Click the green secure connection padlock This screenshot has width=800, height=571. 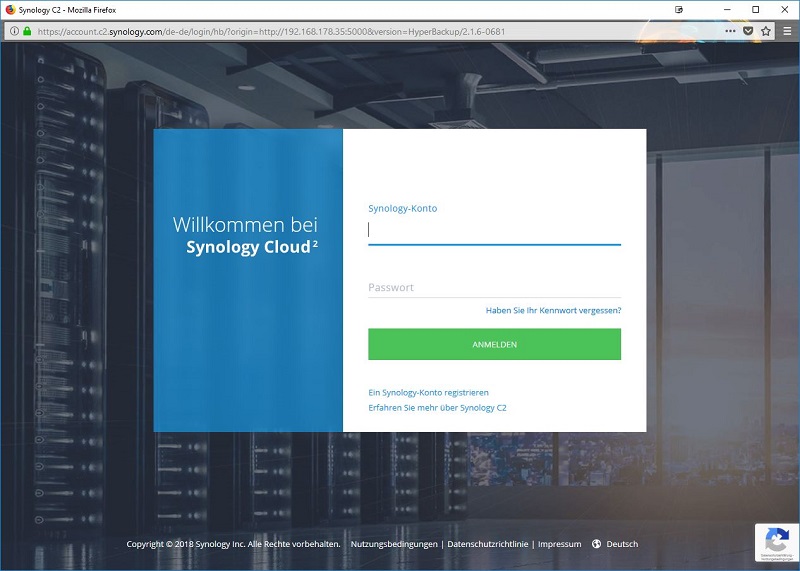coord(27,31)
